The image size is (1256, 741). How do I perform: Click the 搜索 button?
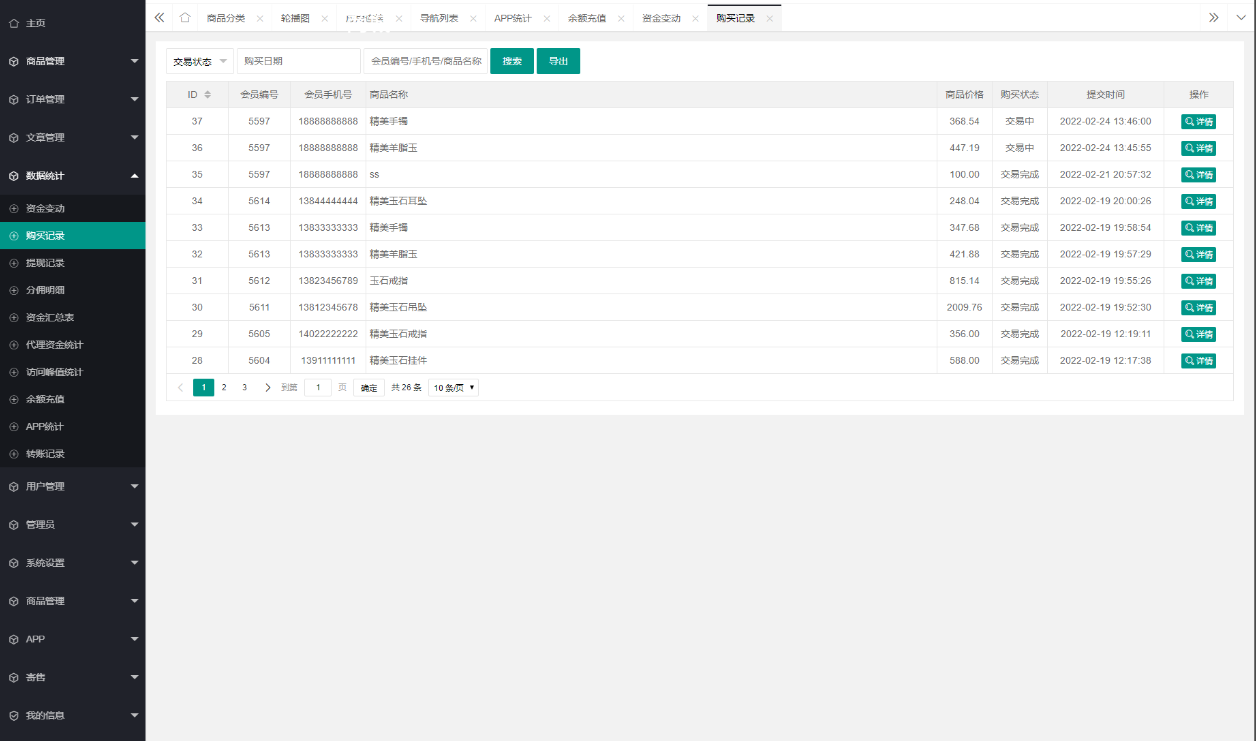(x=512, y=62)
